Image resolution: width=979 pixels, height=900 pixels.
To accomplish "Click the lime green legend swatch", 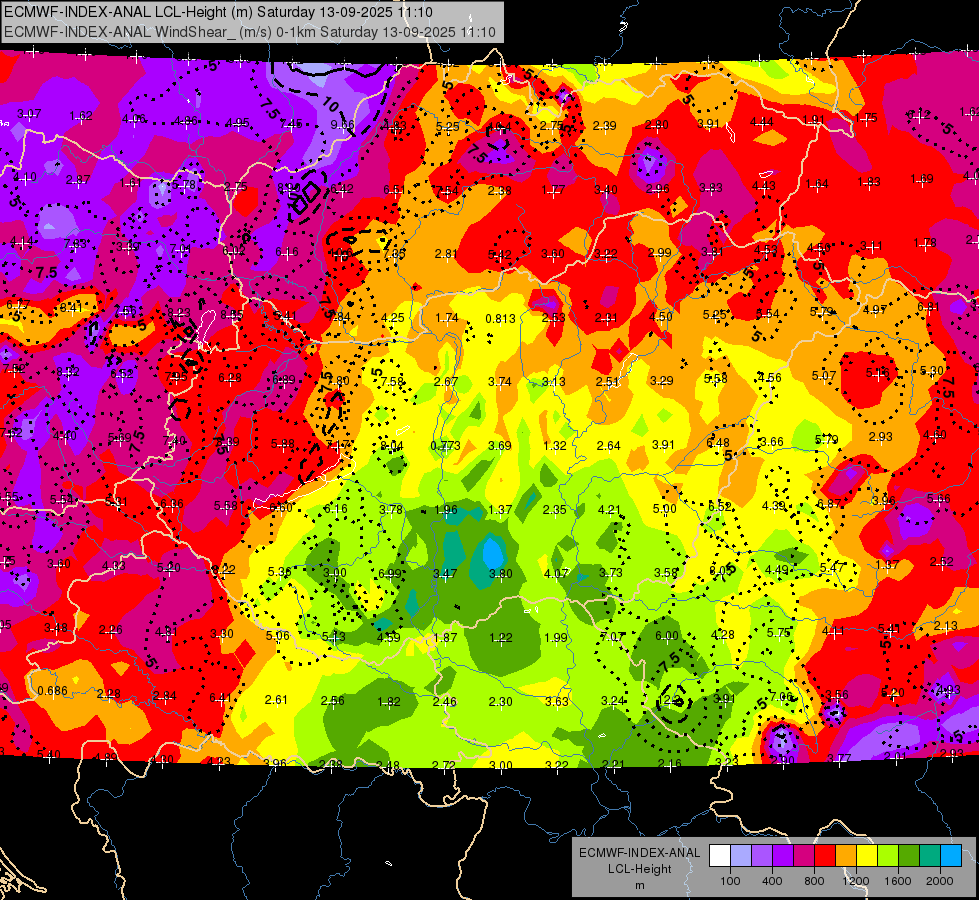I will (x=888, y=855).
